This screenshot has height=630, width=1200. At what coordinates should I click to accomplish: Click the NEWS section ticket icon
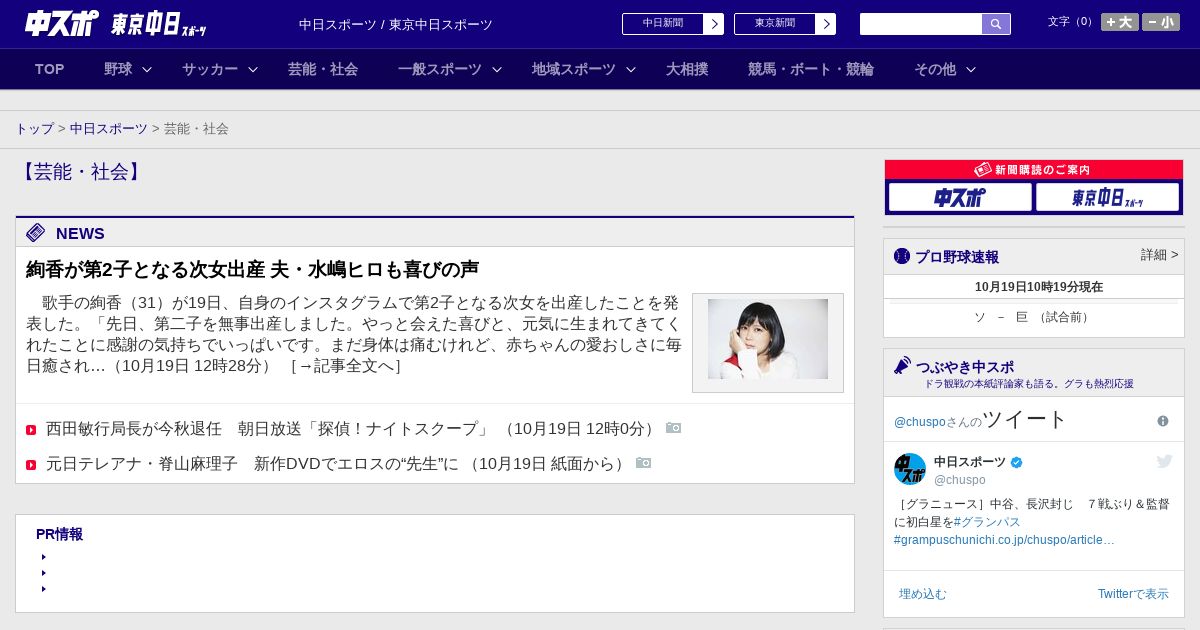point(36,233)
